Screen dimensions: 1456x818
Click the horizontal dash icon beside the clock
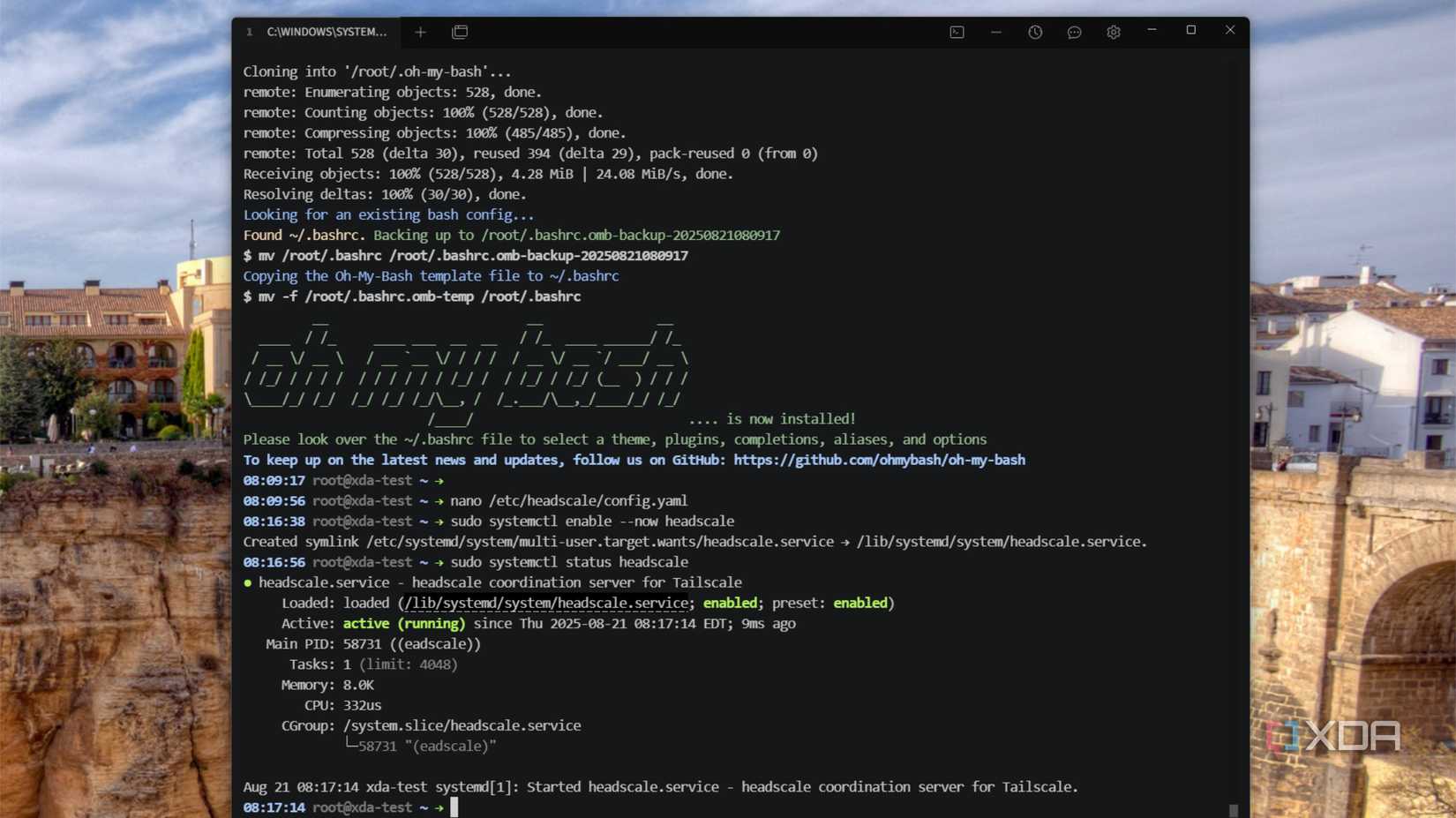(996, 32)
